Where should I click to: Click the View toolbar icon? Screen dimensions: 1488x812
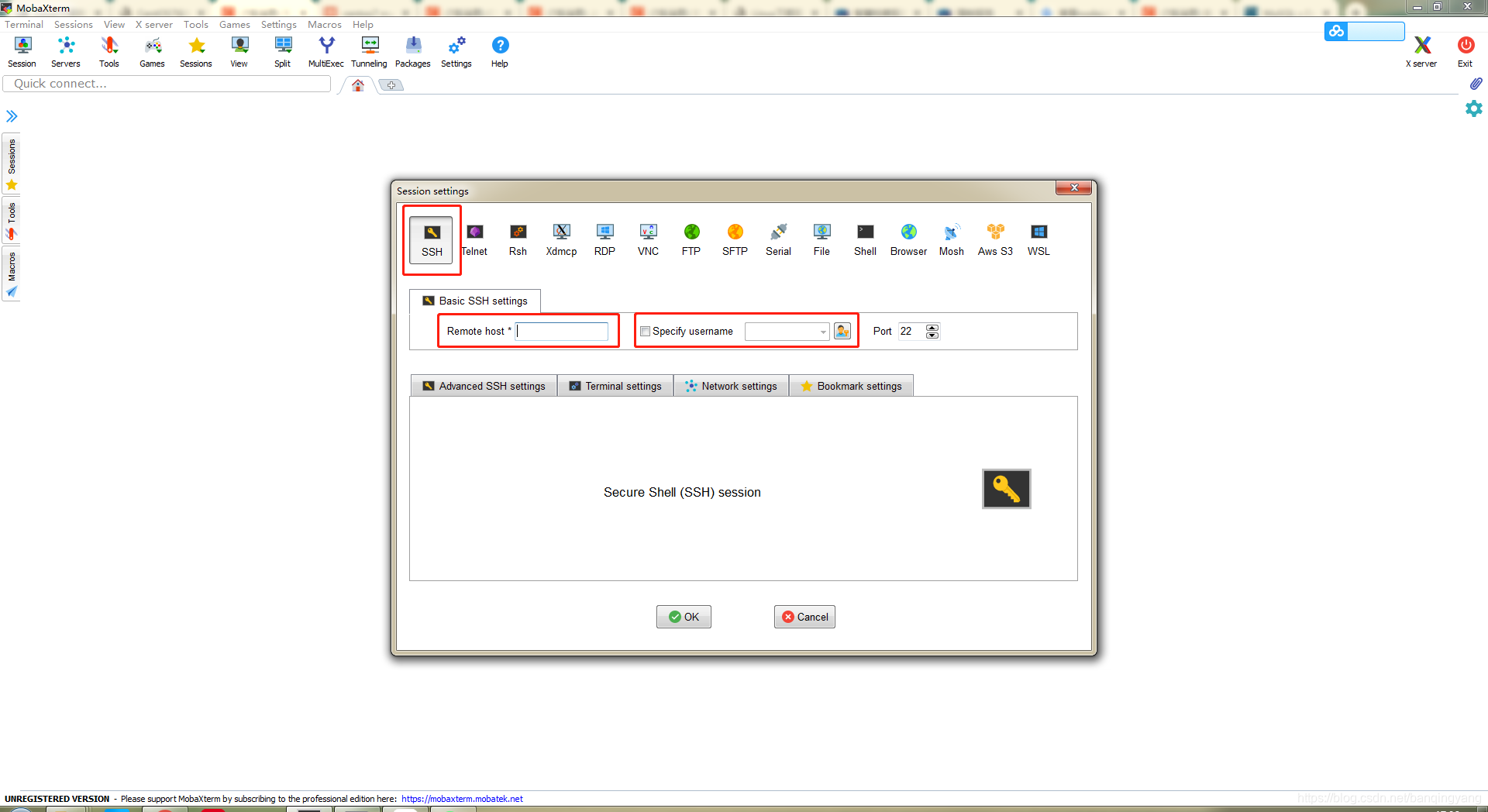(x=239, y=52)
